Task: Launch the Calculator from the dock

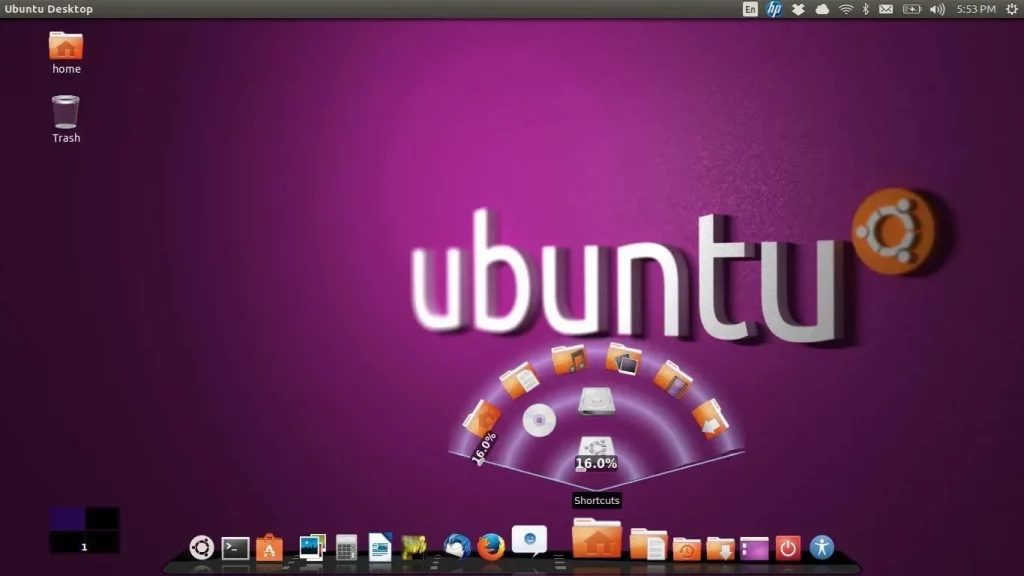Action: point(346,547)
